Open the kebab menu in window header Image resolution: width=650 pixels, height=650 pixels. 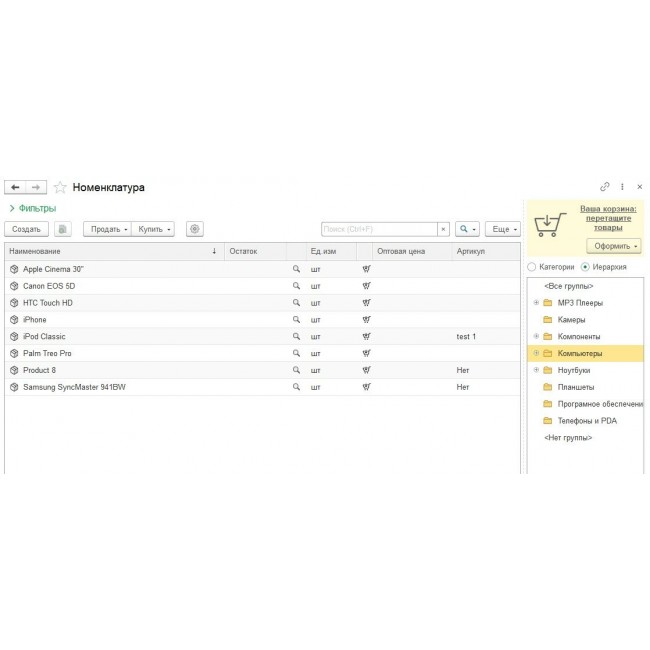coord(622,187)
